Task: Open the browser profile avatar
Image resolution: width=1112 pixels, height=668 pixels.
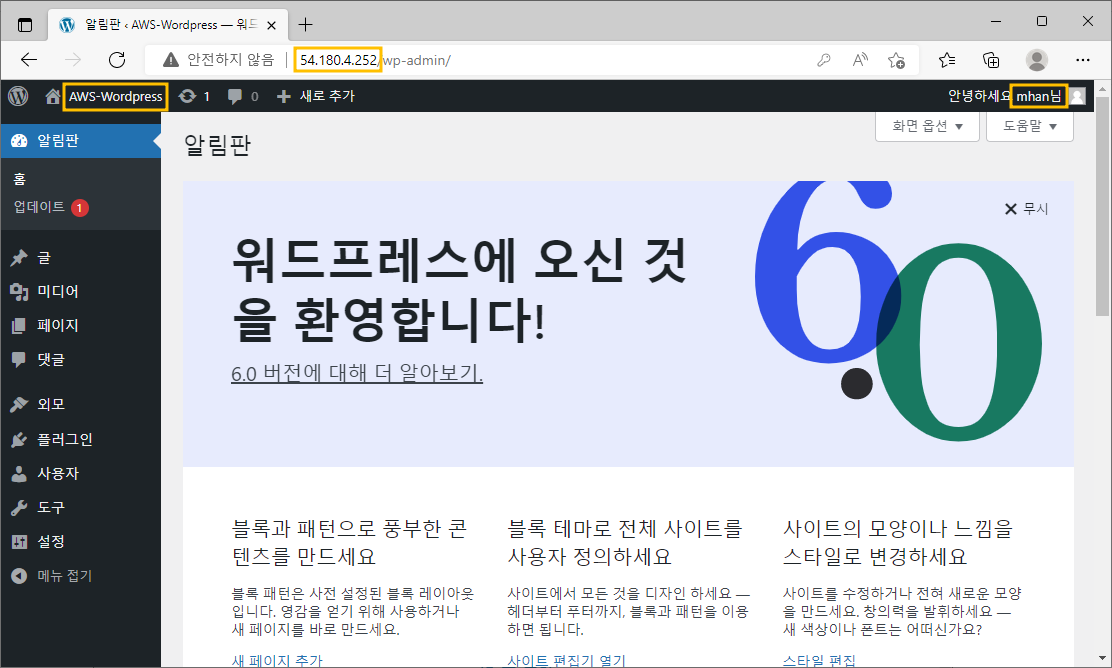Action: pos(1037,60)
